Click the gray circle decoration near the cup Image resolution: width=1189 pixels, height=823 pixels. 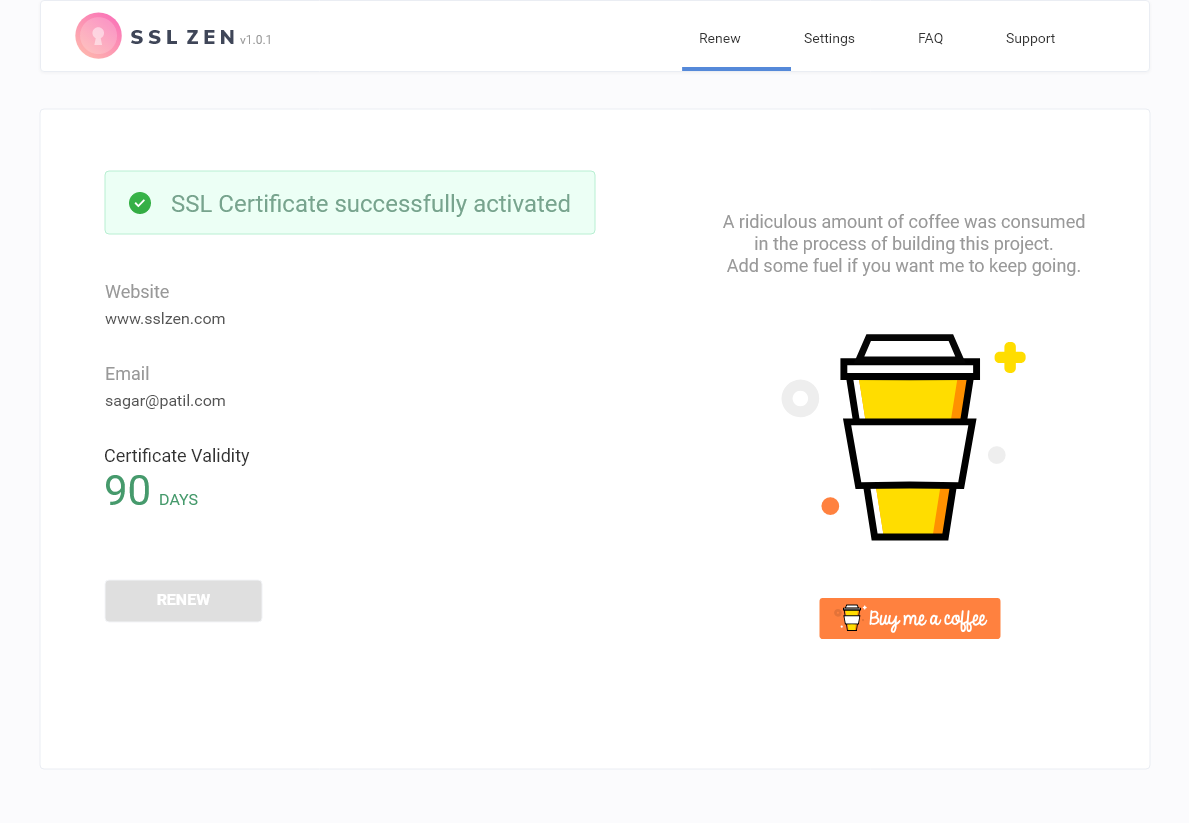point(800,398)
